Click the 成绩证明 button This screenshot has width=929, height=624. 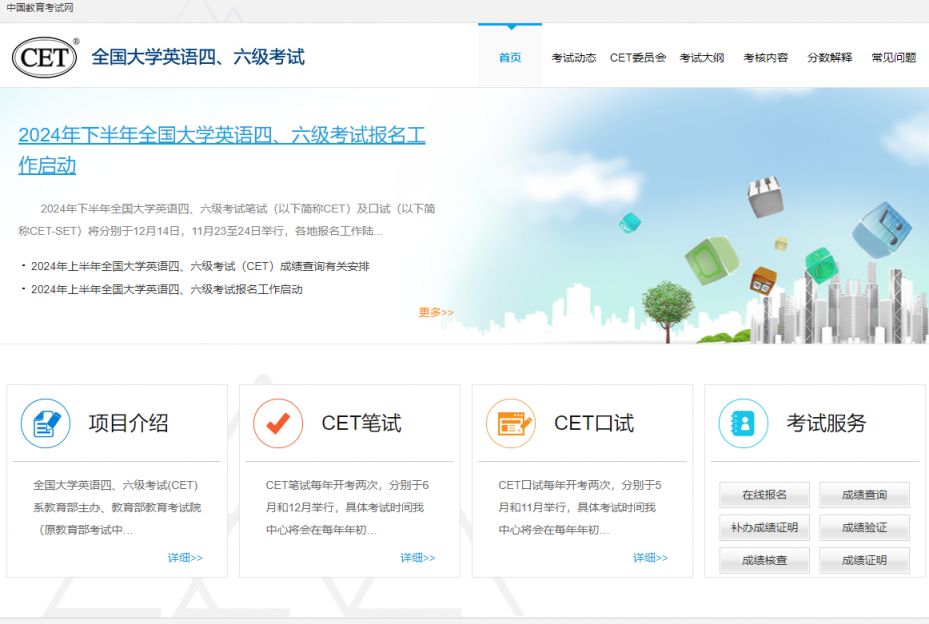click(864, 560)
